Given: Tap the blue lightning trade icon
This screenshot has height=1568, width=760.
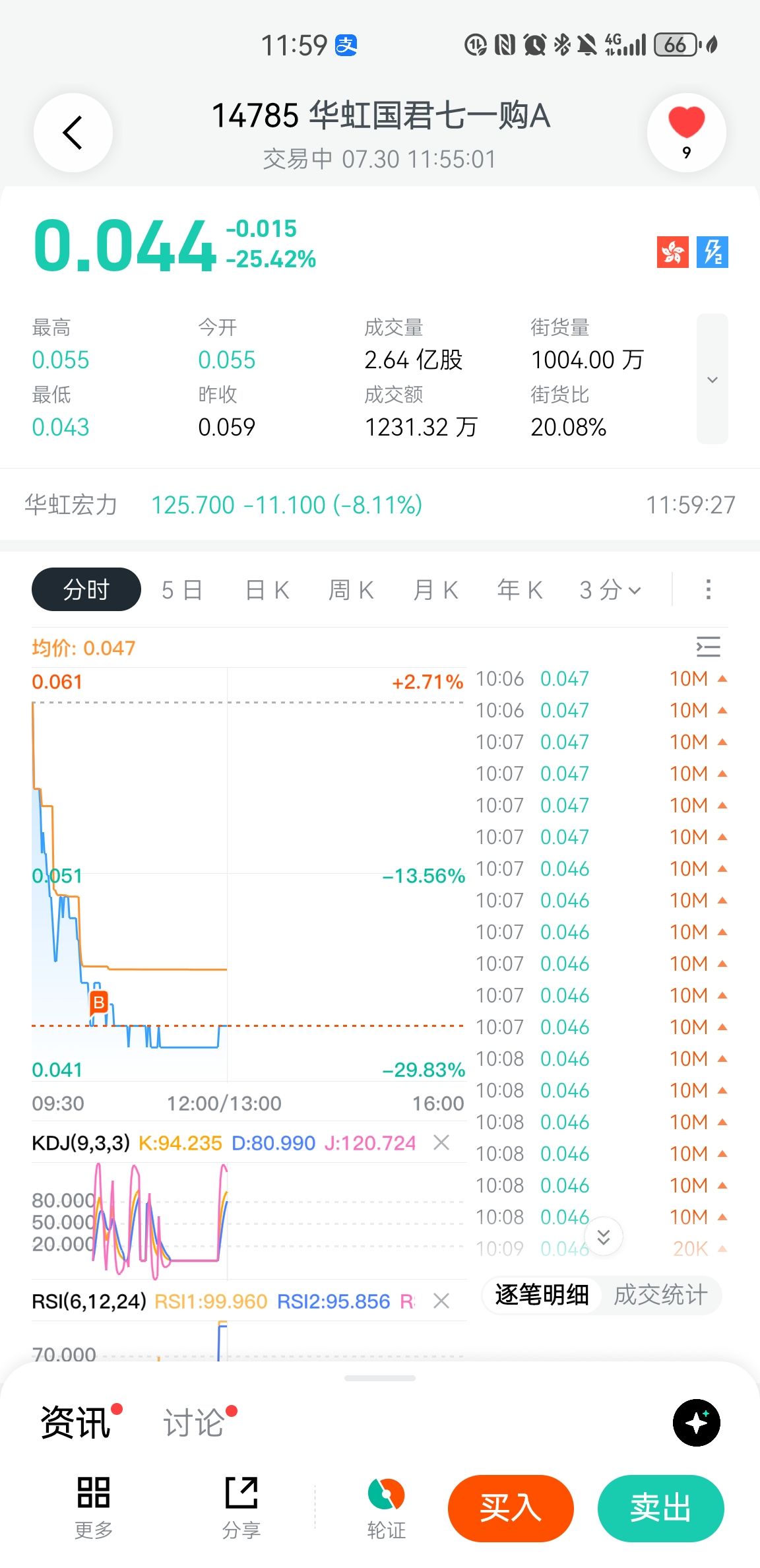Looking at the screenshot, I should point(712,252).
